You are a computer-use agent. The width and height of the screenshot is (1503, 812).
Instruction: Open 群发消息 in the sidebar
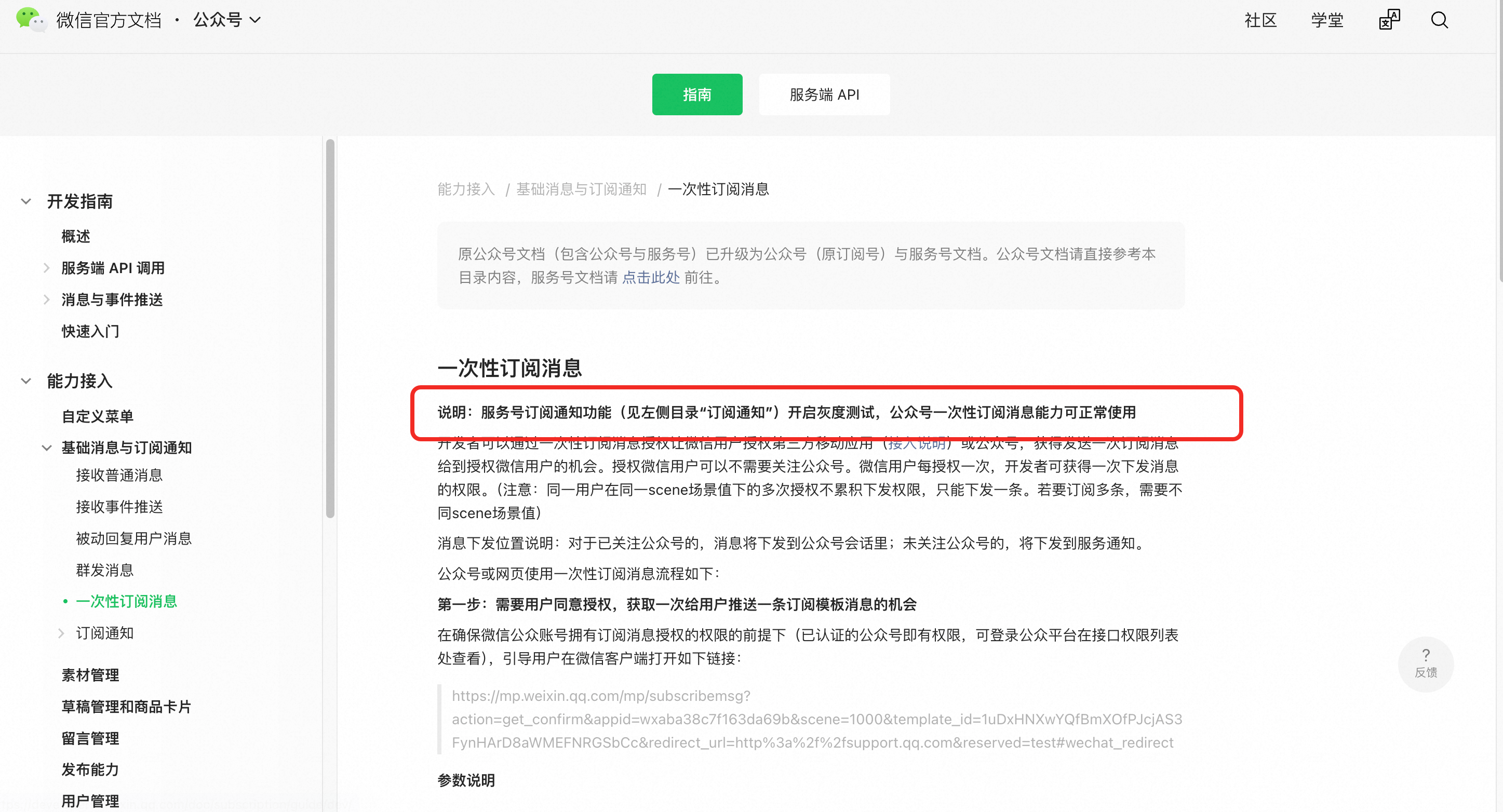click(105, 570)
